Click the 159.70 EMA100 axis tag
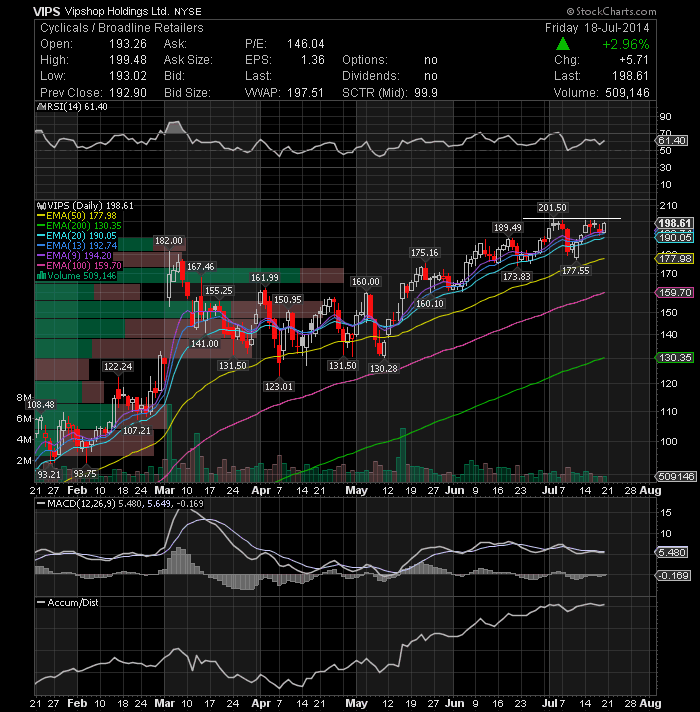 click(x=674, y=293)
